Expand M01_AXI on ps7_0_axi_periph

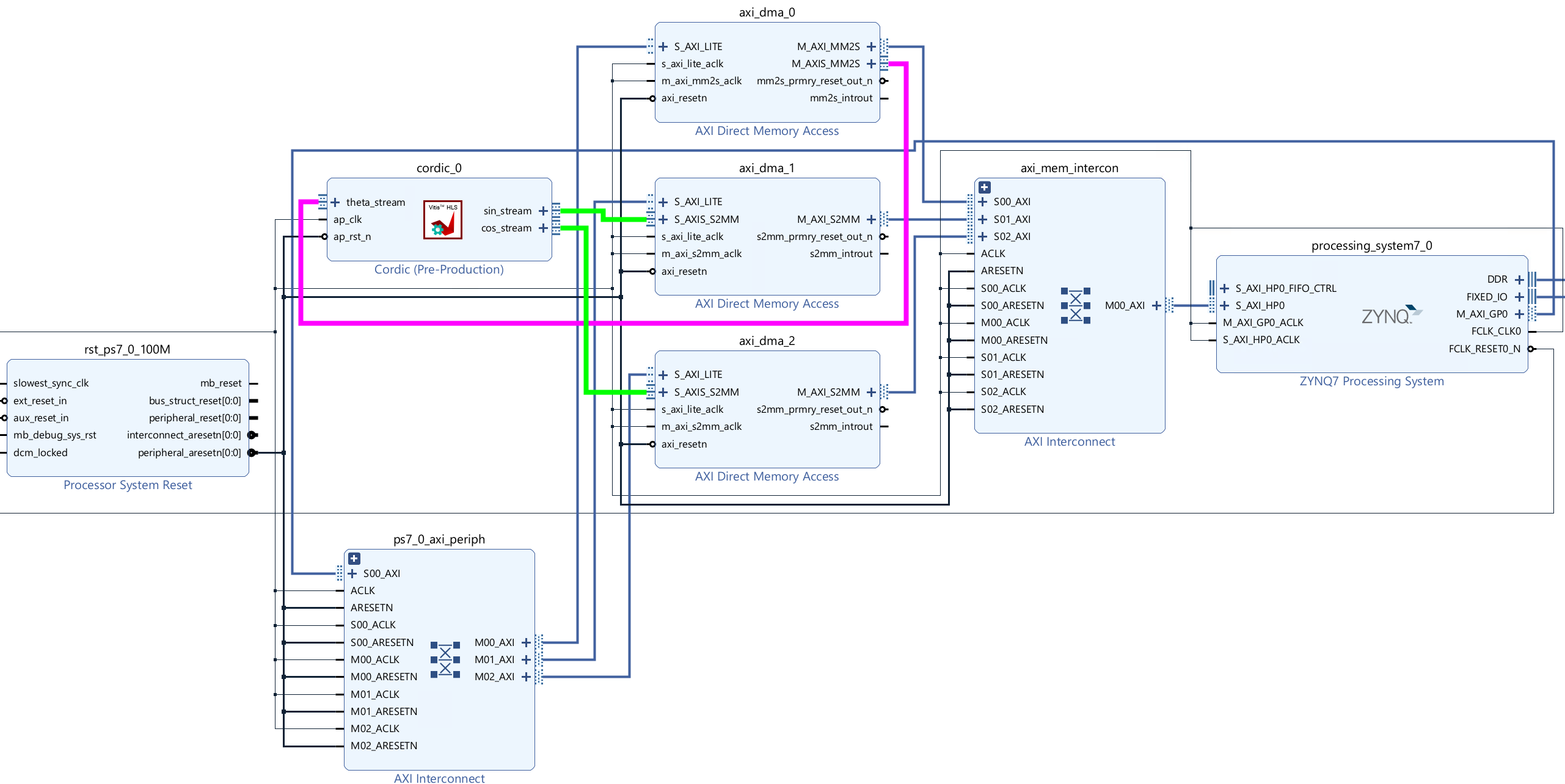526,659
